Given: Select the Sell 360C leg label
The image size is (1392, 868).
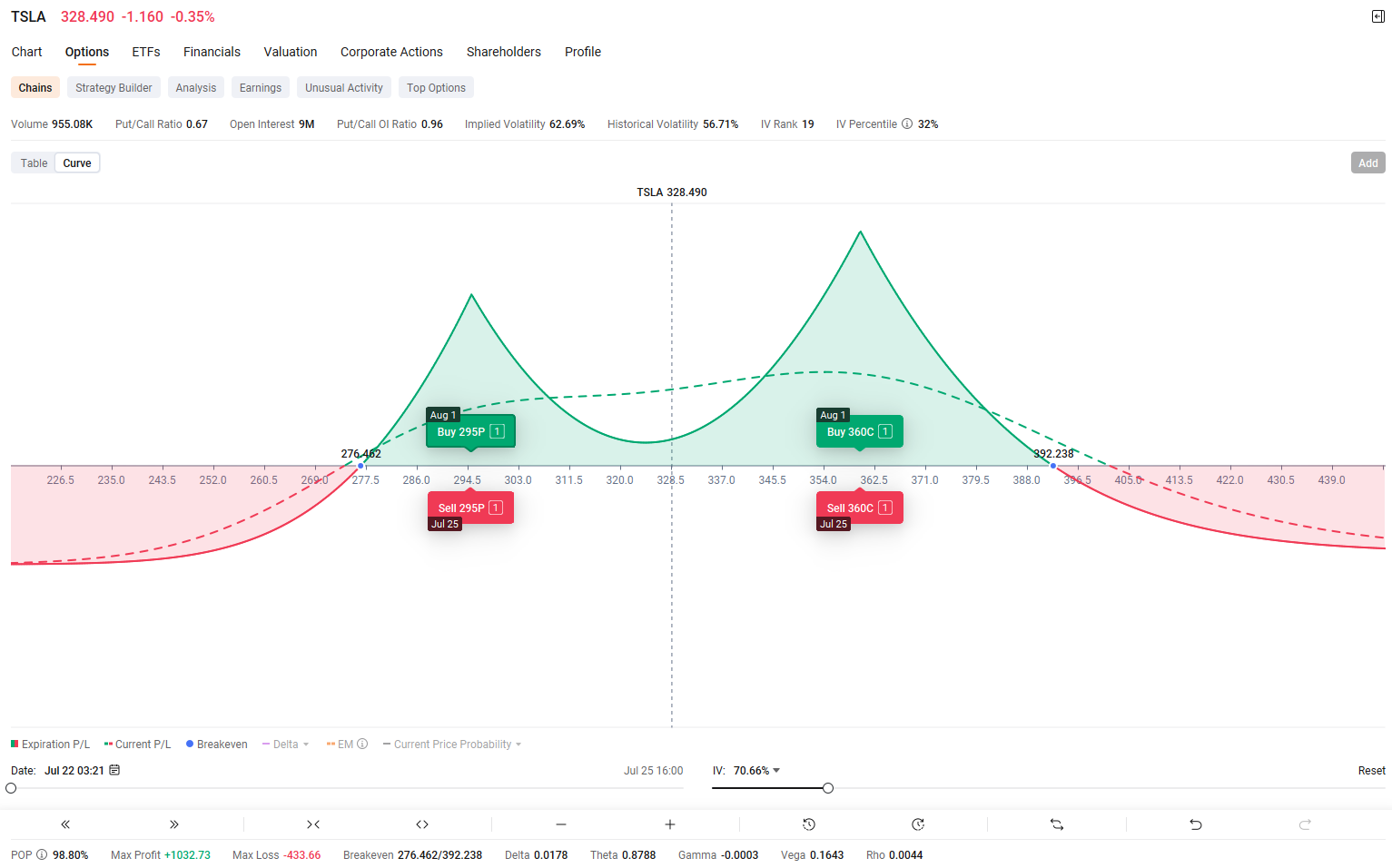Looking at the screenshot, I should 860,508.
